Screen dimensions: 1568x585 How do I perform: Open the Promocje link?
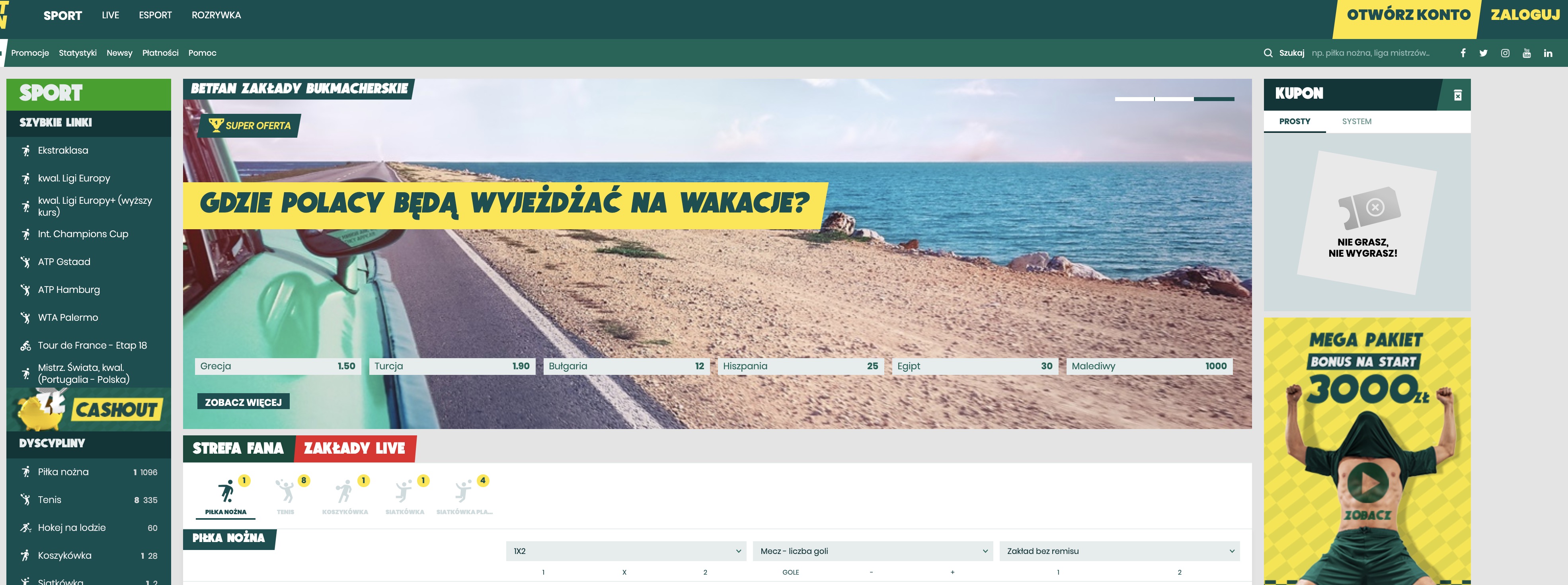click(x=30, y=53)
